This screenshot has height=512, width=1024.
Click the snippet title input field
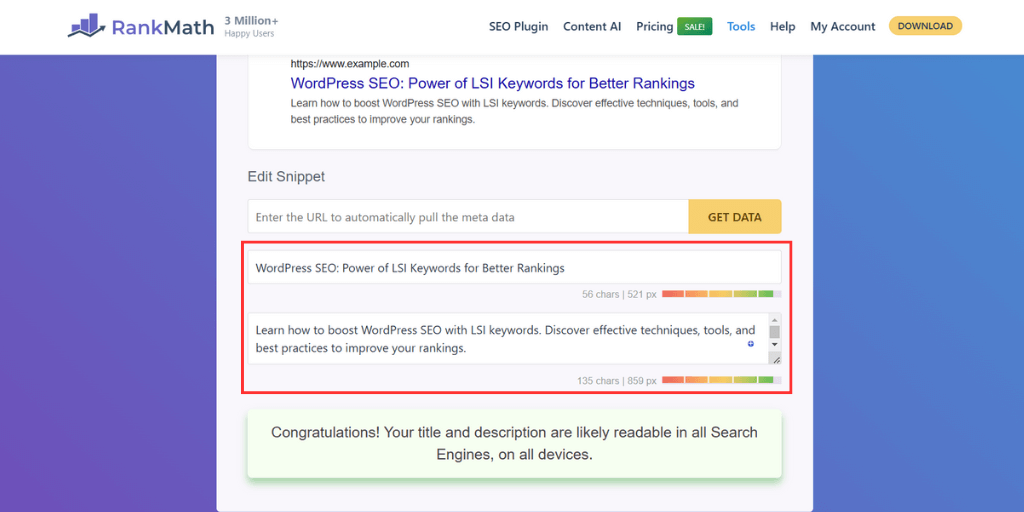[x=515, y=267]
